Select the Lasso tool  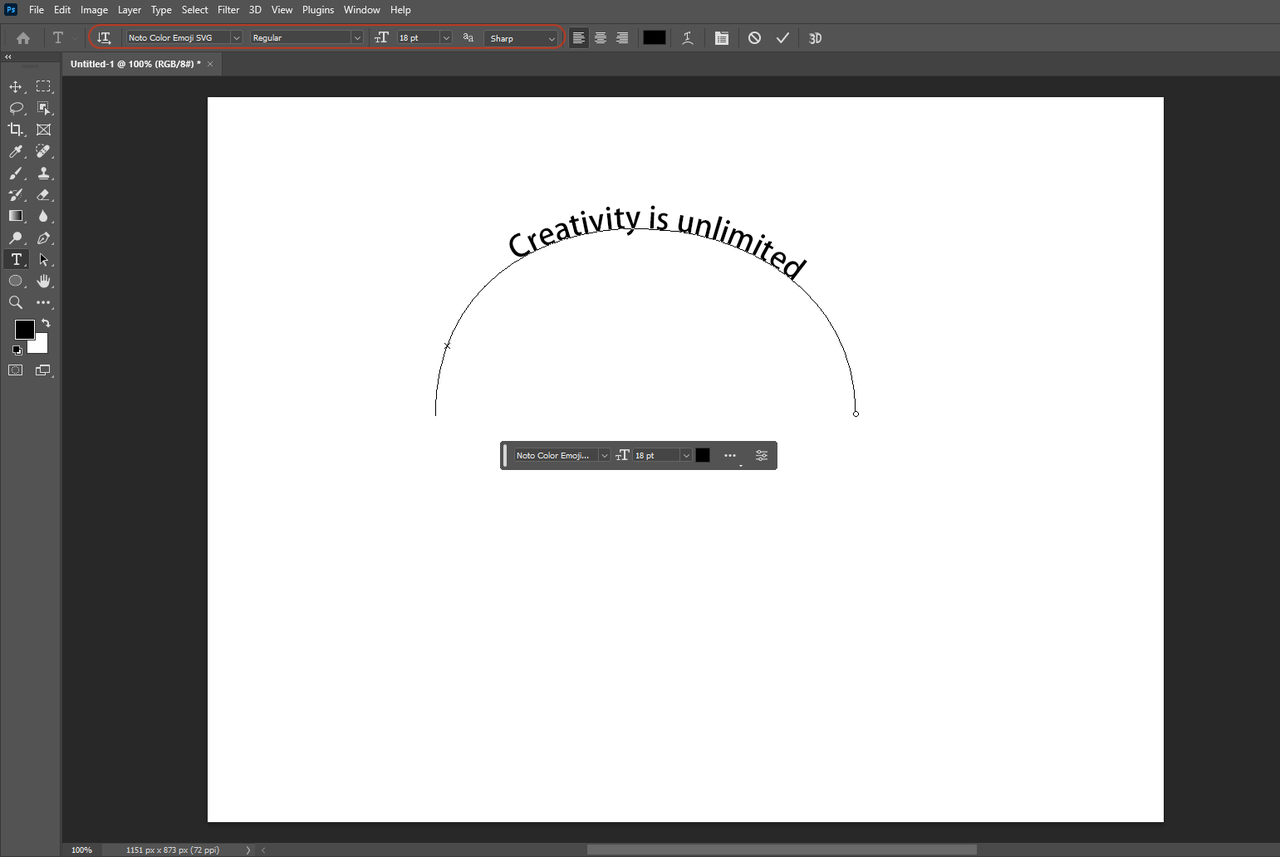click(x=14, y=108)
